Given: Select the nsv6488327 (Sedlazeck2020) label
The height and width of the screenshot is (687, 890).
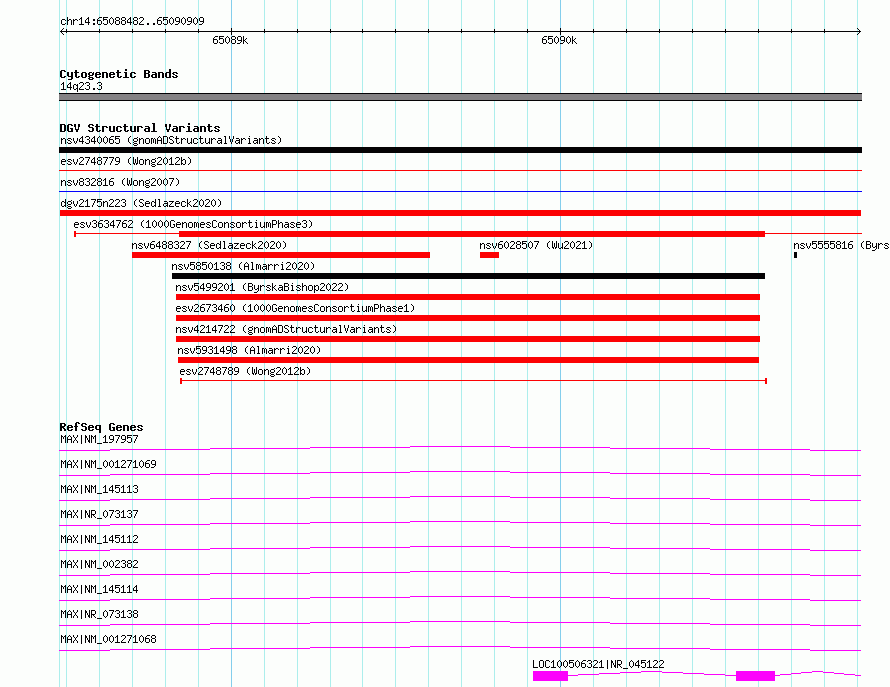Looking at the screenshot, I should pyautogui.click(x=209, y=245).
